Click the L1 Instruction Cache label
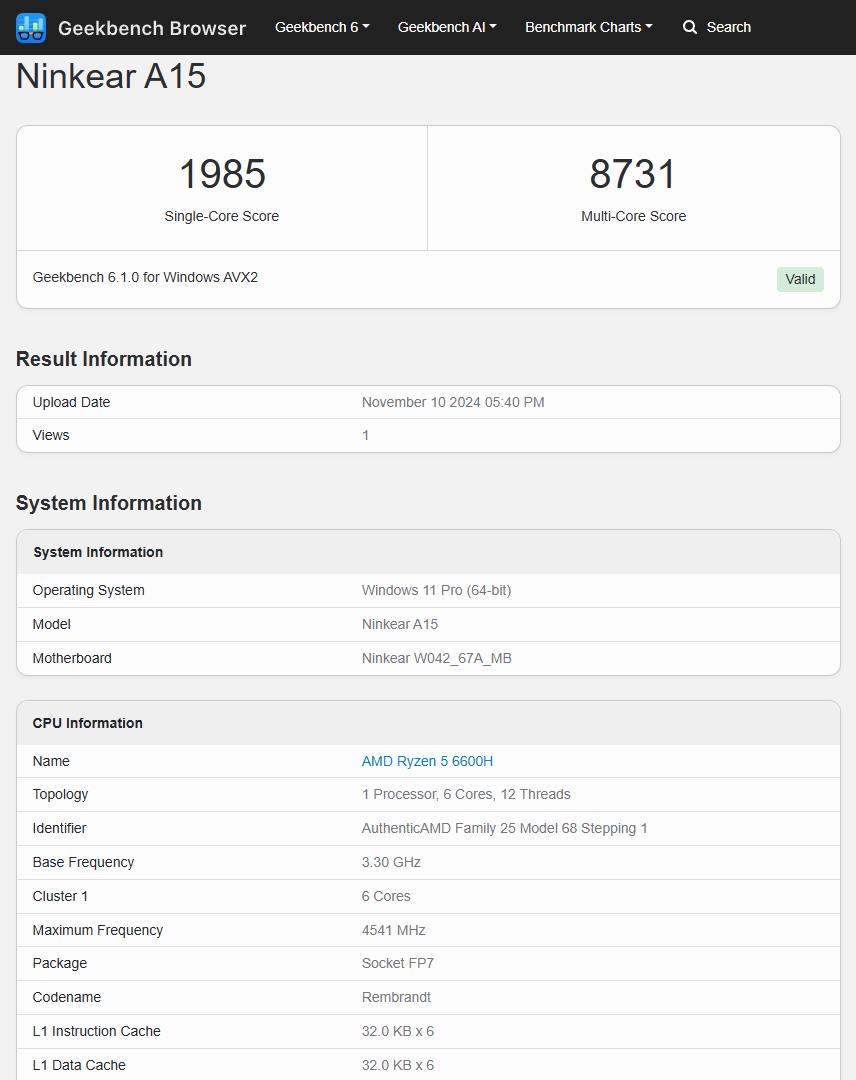Image resolution: width=856 pixels, height=1080 pixels. [x=96, y=1031]
